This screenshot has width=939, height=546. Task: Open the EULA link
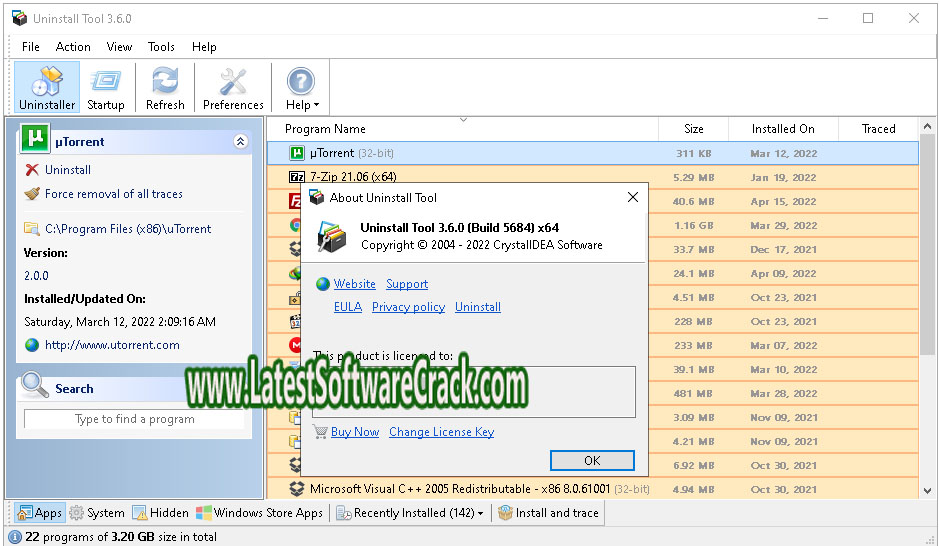[x=347, y=307]
